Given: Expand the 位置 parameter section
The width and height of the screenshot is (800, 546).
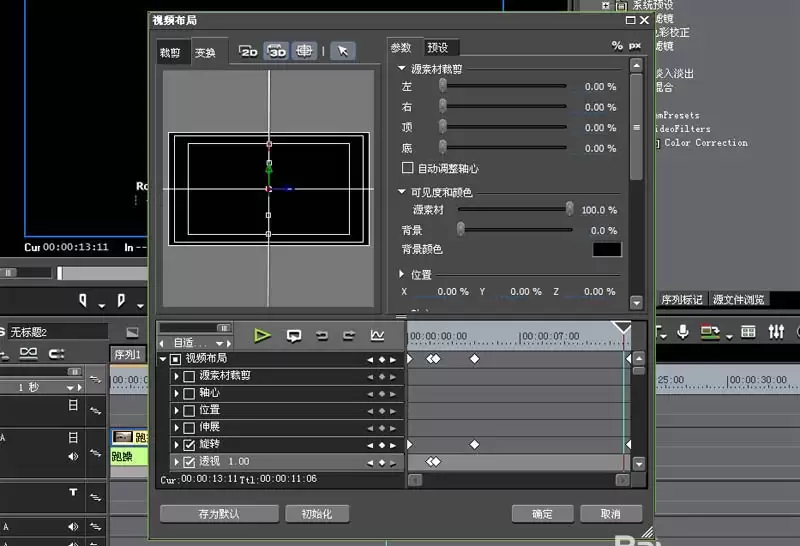Looking at the screenshot, I should 402,275.
